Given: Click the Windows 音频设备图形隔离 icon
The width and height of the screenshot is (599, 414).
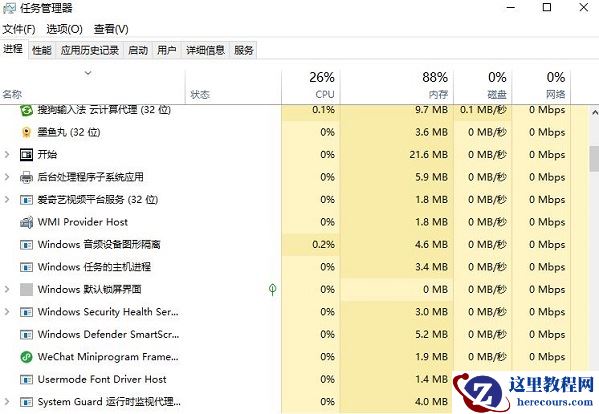Looking at the screenshot, I should point(26,245).
